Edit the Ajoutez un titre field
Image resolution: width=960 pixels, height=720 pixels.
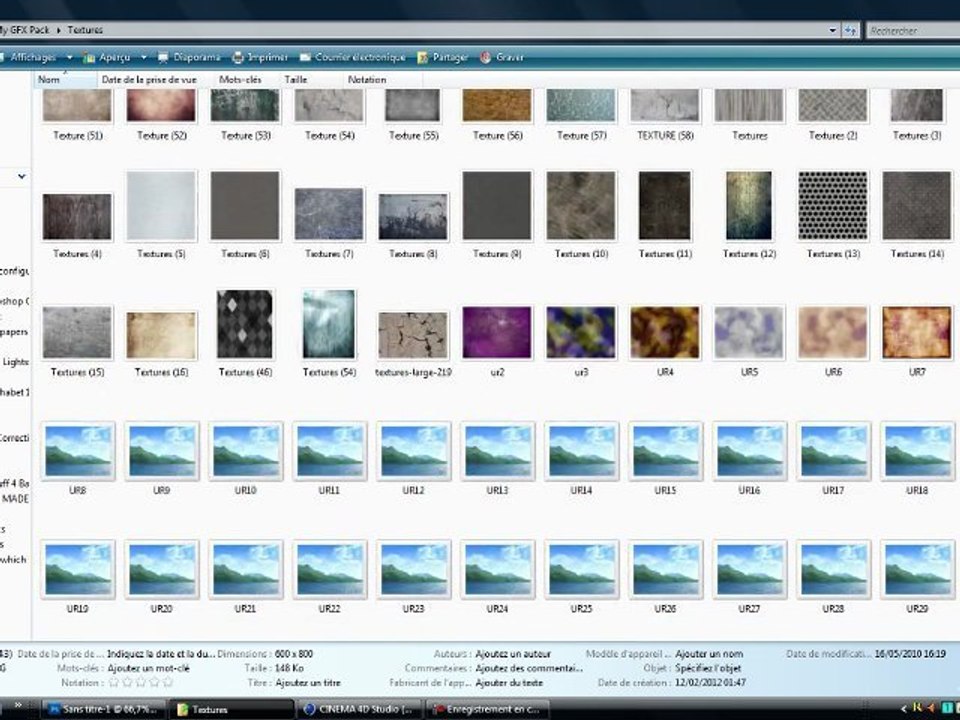[x=308, y=683]
